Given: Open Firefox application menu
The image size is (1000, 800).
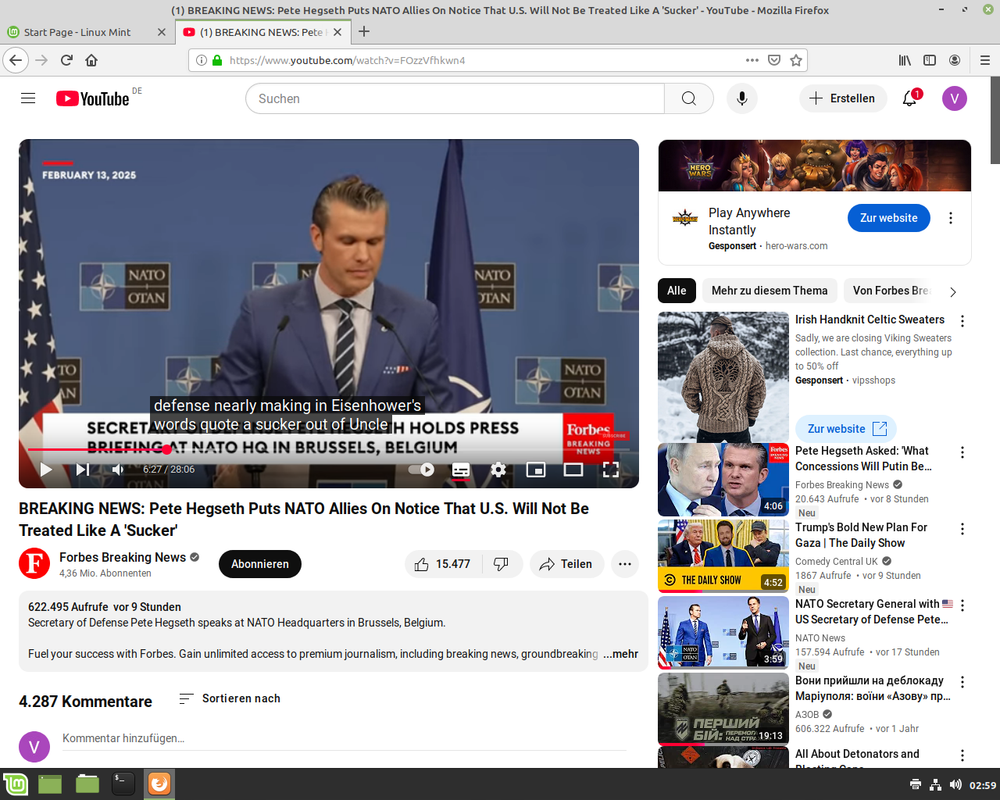Looking at the screenshot, I should (x=985, y=60).
